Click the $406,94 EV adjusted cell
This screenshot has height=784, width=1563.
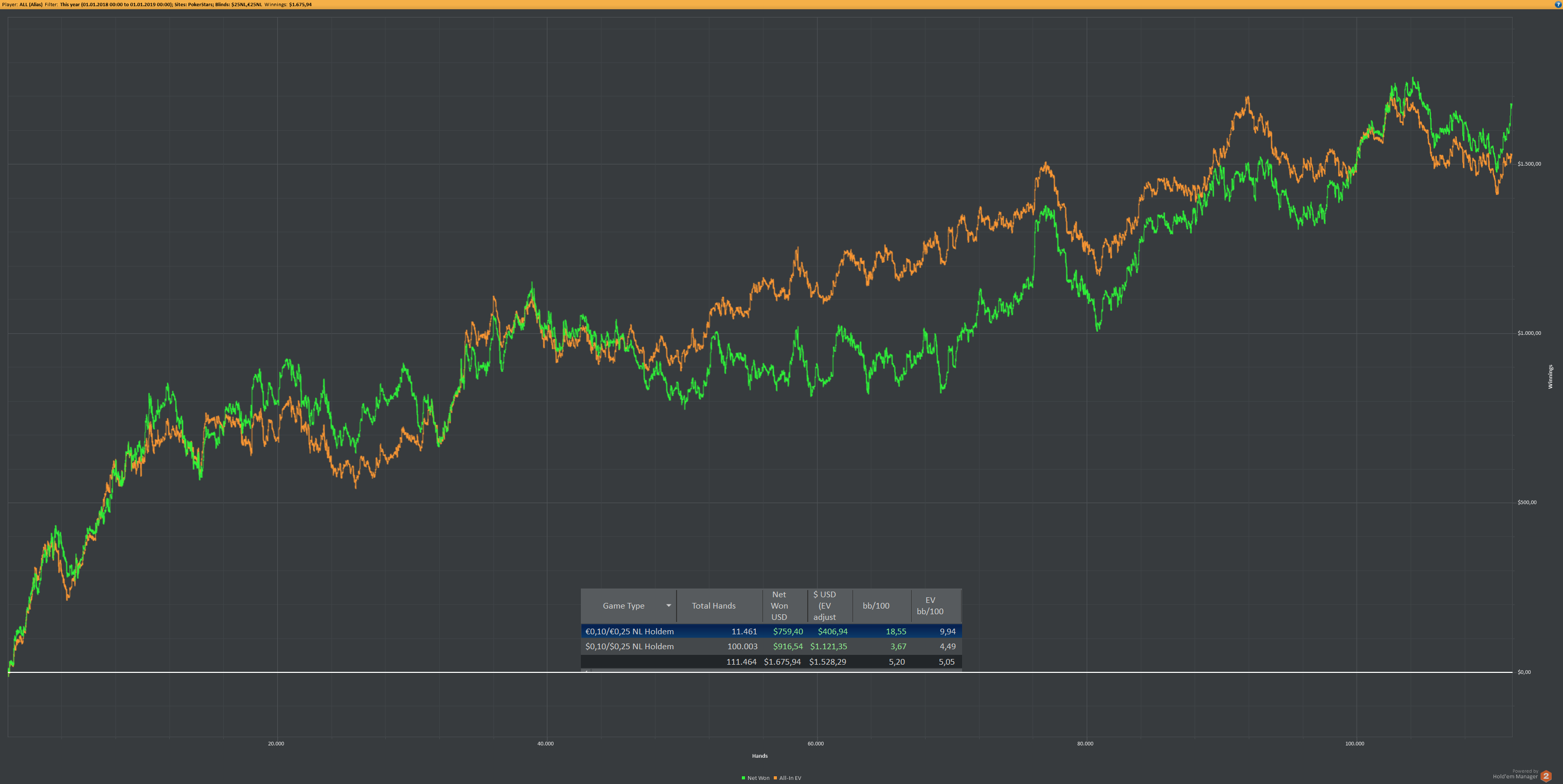(832, 632)
